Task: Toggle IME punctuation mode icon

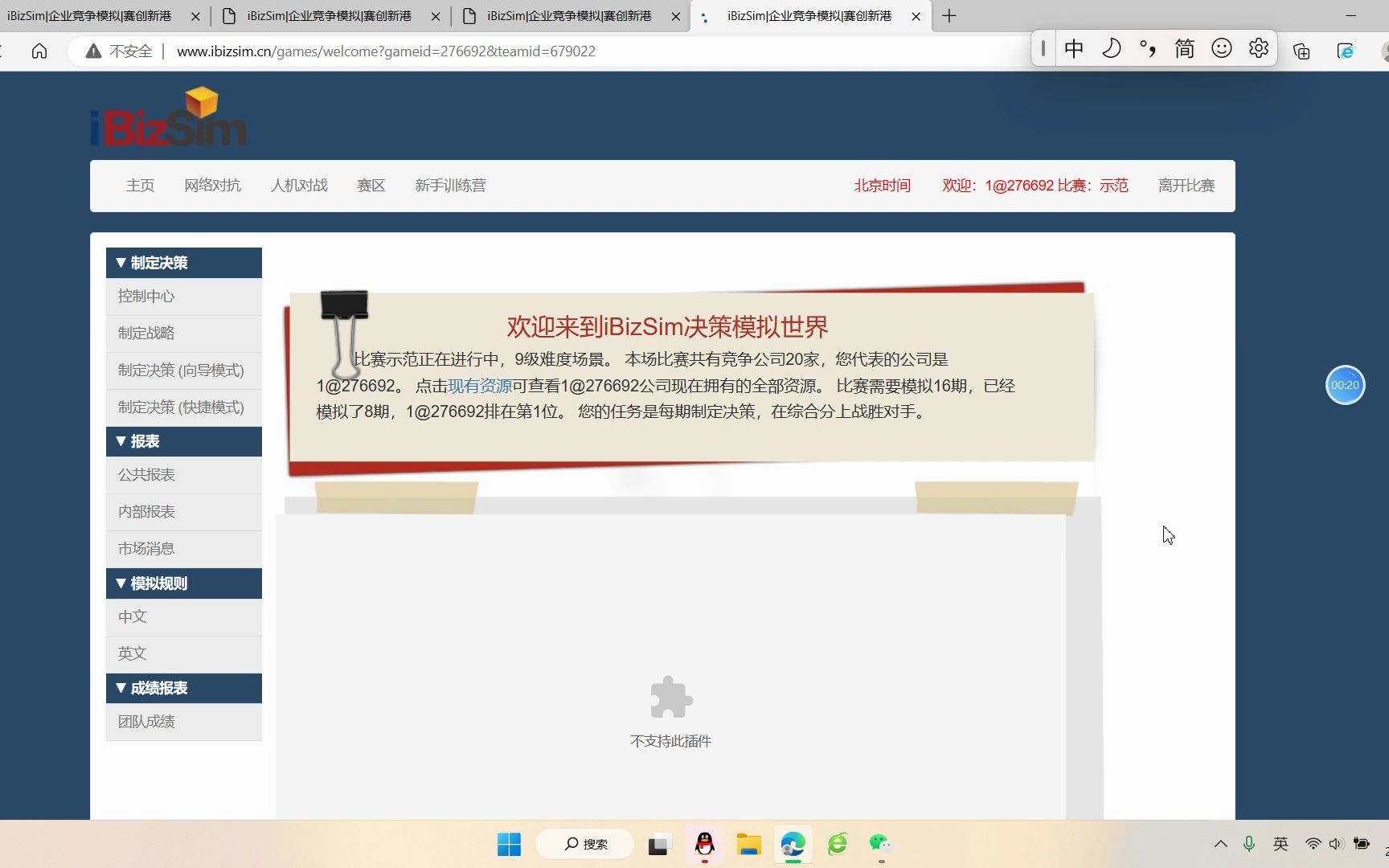Action: pyautogui.click(x=1148, y=49)
